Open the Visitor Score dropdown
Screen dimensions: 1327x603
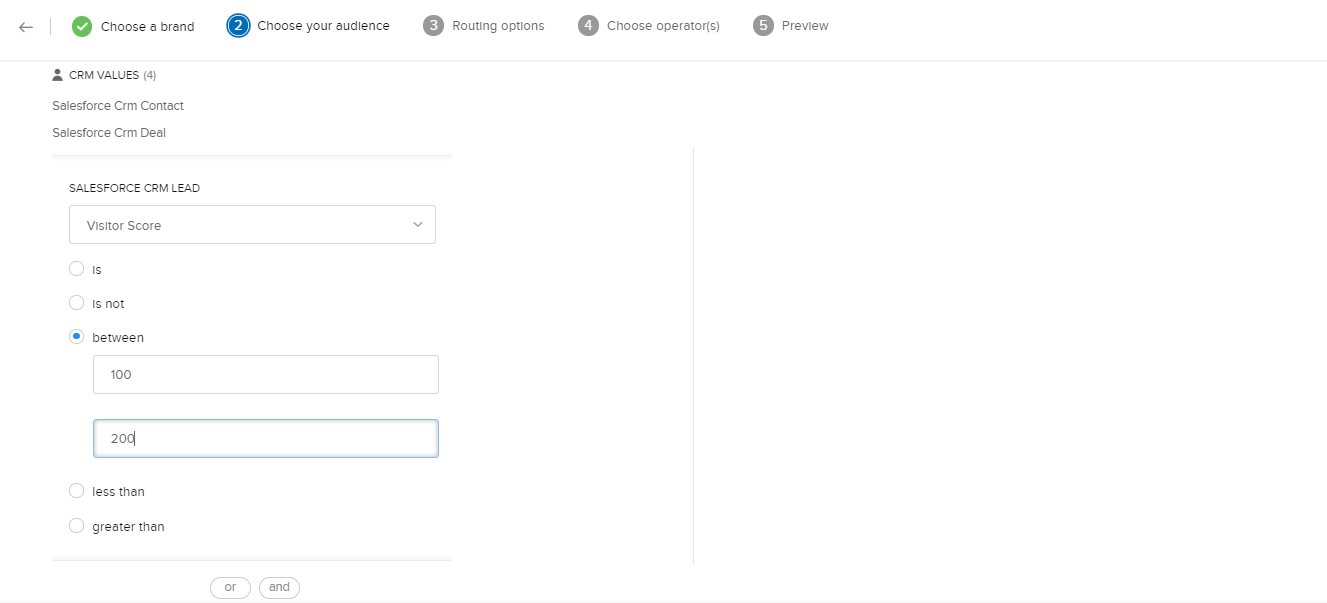(252, 225)
